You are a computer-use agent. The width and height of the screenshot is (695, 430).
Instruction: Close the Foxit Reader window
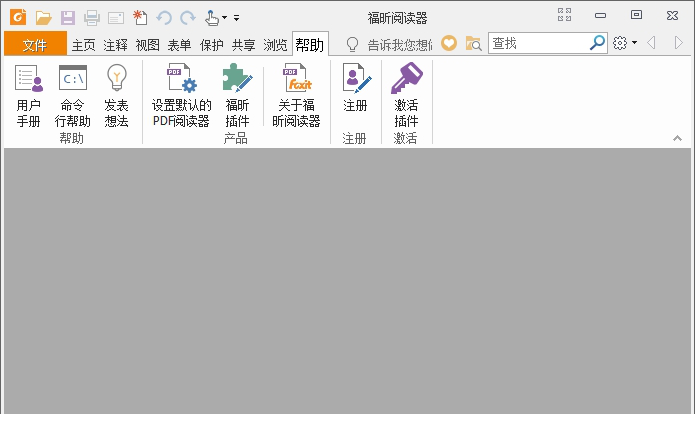point(672,15)
